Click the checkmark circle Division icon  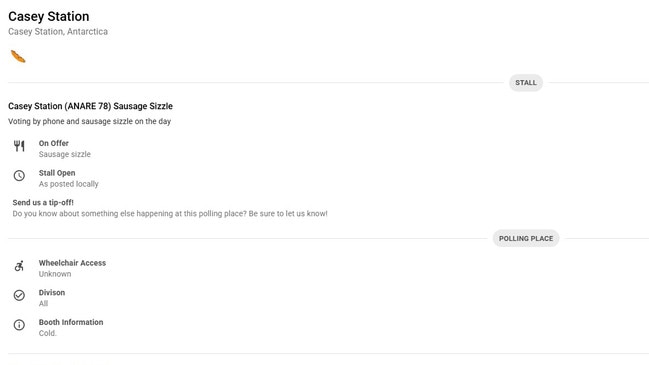(19, 295)
